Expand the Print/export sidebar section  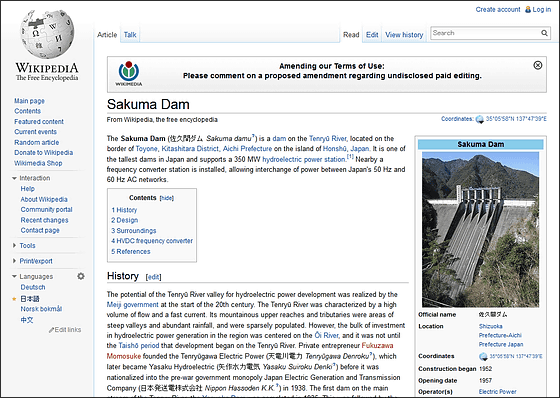[14, 261]
